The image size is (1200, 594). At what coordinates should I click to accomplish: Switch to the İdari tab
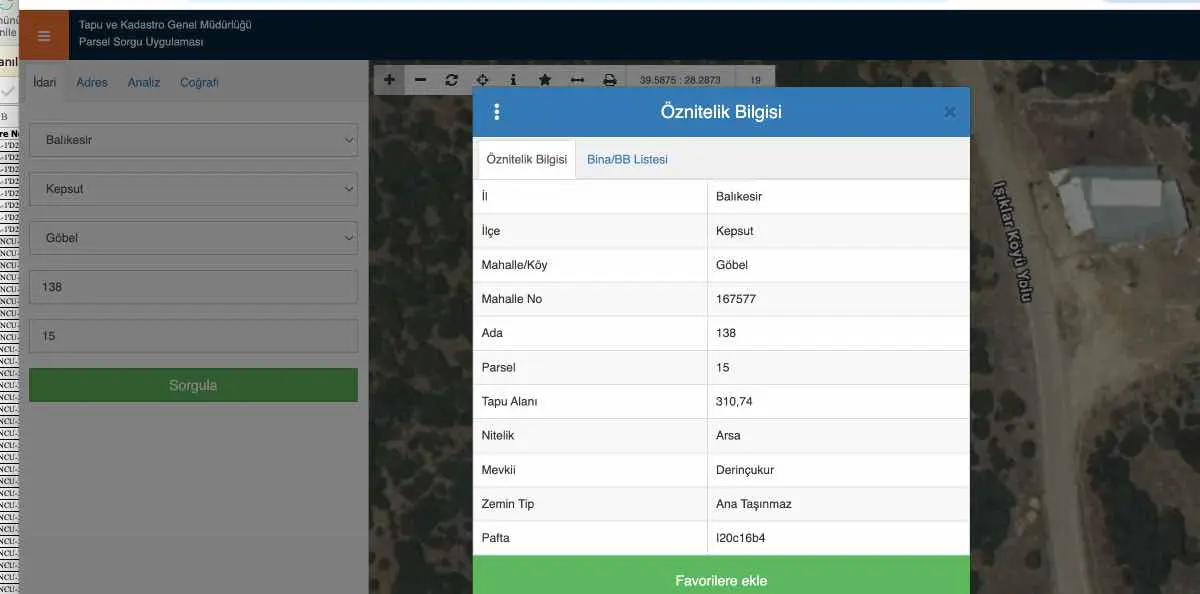(45, 82)
